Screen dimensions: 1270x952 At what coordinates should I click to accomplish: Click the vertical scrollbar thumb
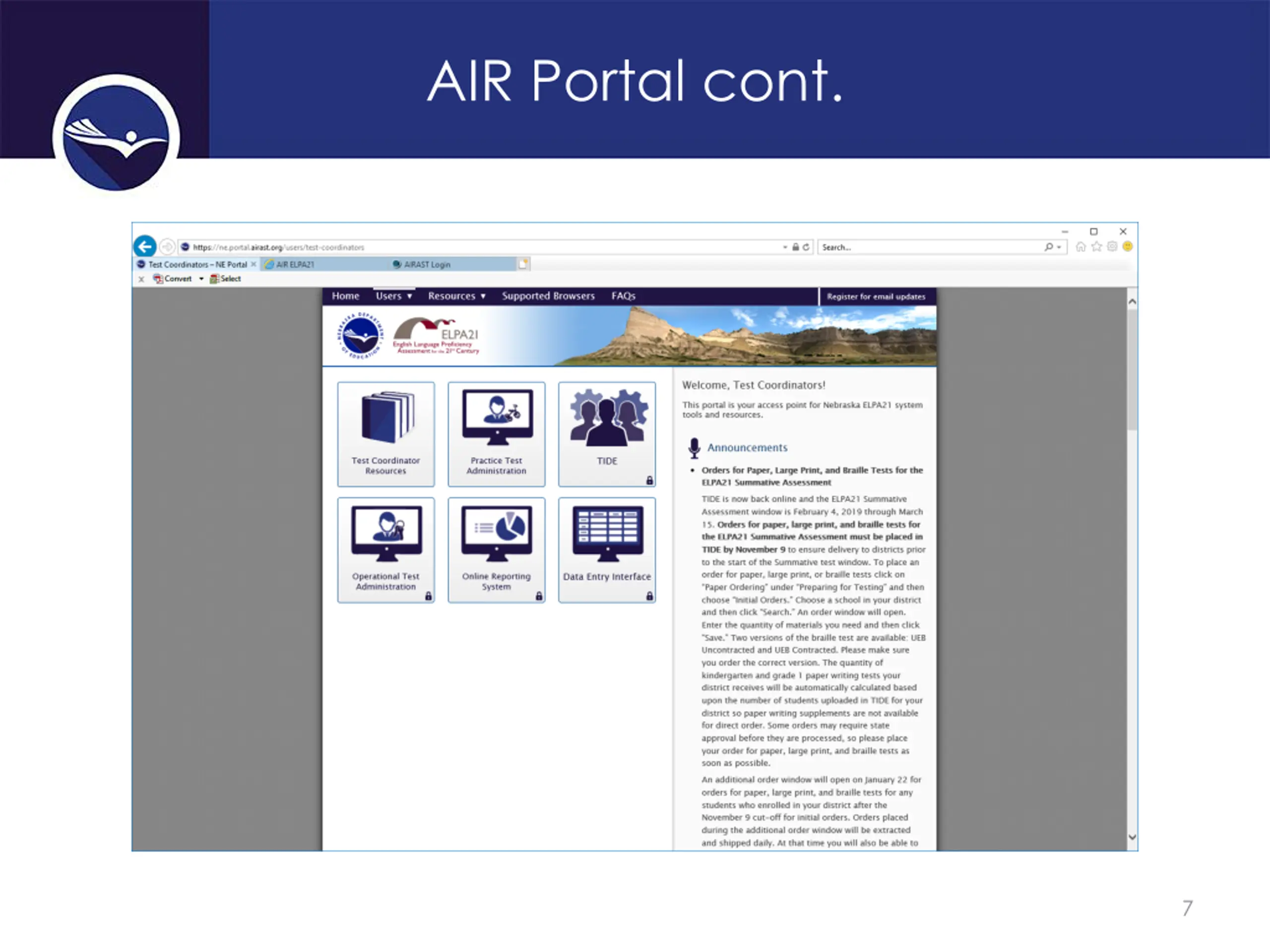coord(1132,370)
